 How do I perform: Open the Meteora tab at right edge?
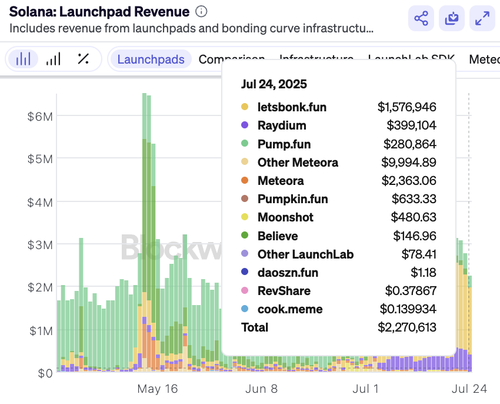pos(484,59)
